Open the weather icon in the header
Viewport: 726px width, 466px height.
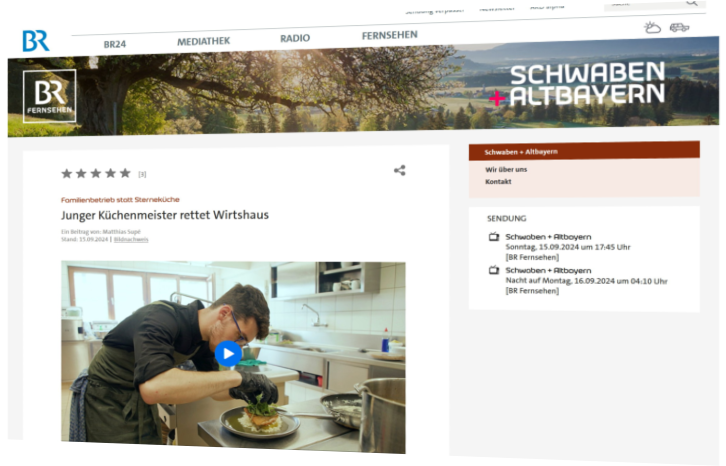[652, 28]
